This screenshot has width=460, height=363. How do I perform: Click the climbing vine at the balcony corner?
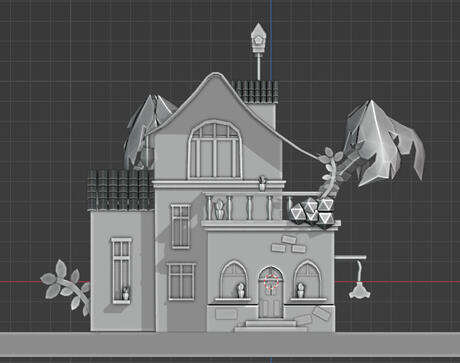click(x=332, y=173)
